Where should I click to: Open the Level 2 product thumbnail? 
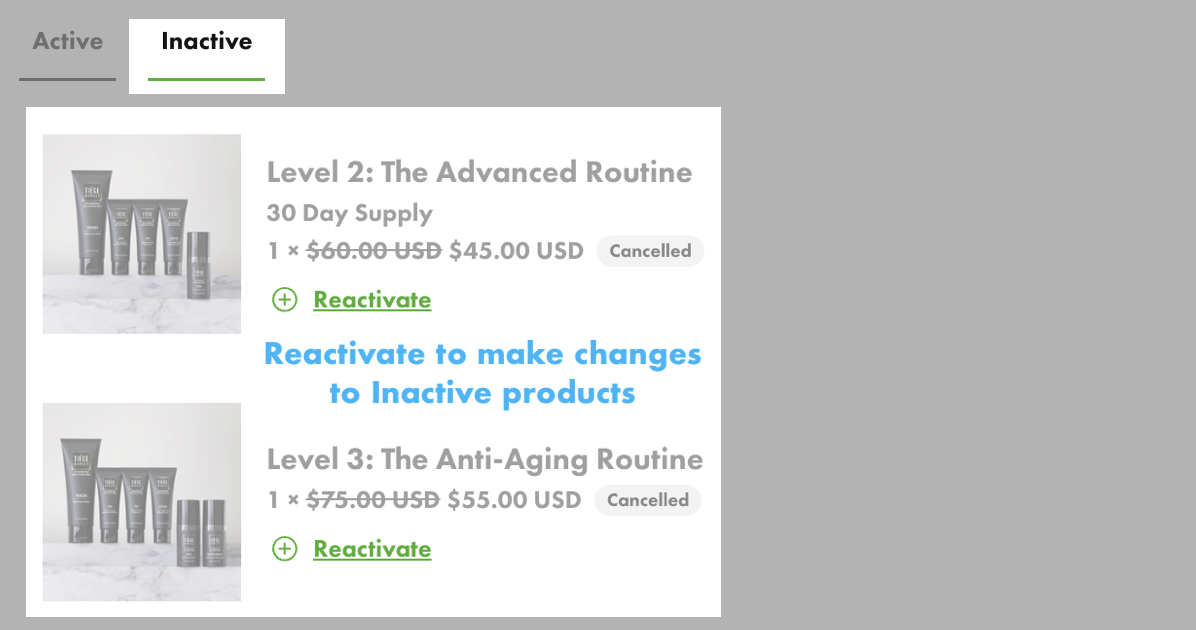(142, 233)
